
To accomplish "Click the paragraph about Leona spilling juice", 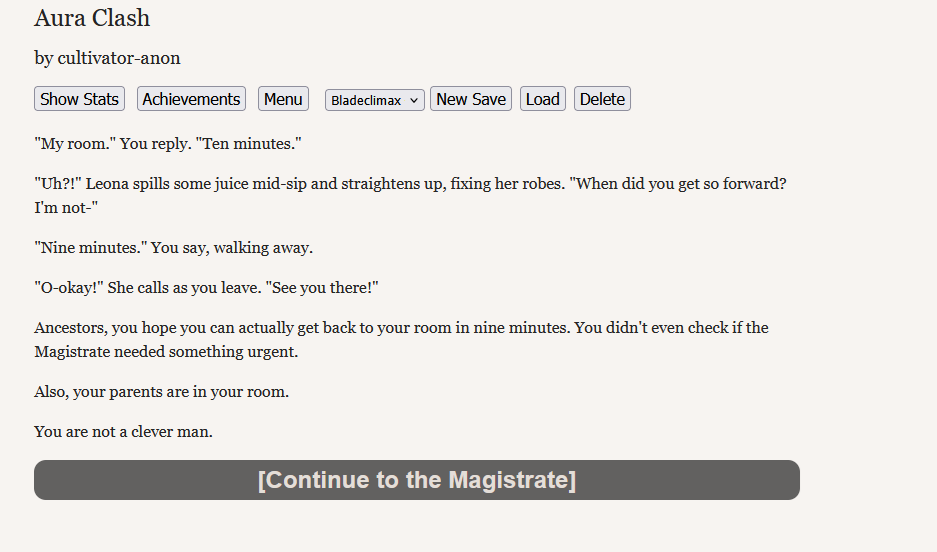I will pyautogui.click(x=411, y=195).
